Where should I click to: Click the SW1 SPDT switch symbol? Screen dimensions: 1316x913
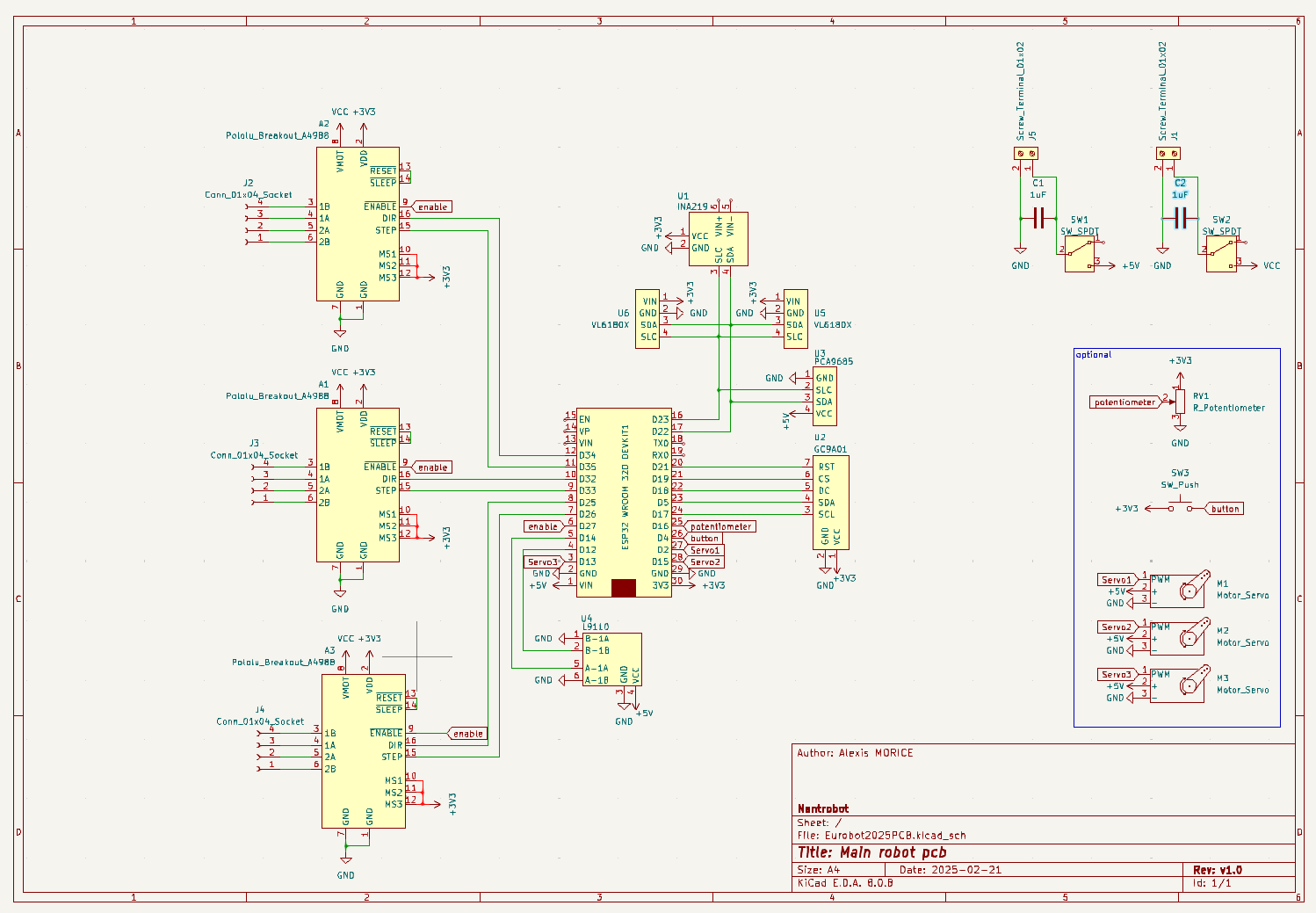[x=1080, y=255]
